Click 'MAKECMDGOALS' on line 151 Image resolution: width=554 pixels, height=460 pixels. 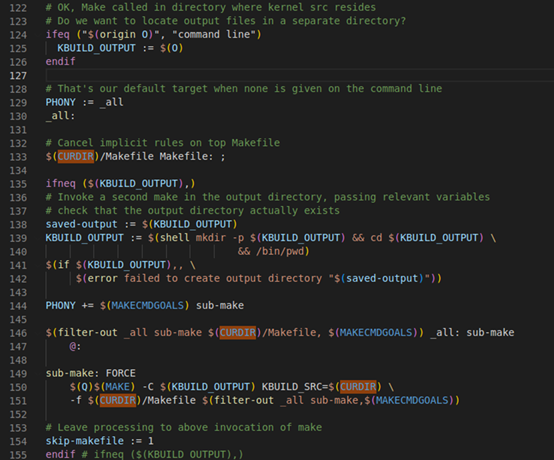tap(412, 400)
